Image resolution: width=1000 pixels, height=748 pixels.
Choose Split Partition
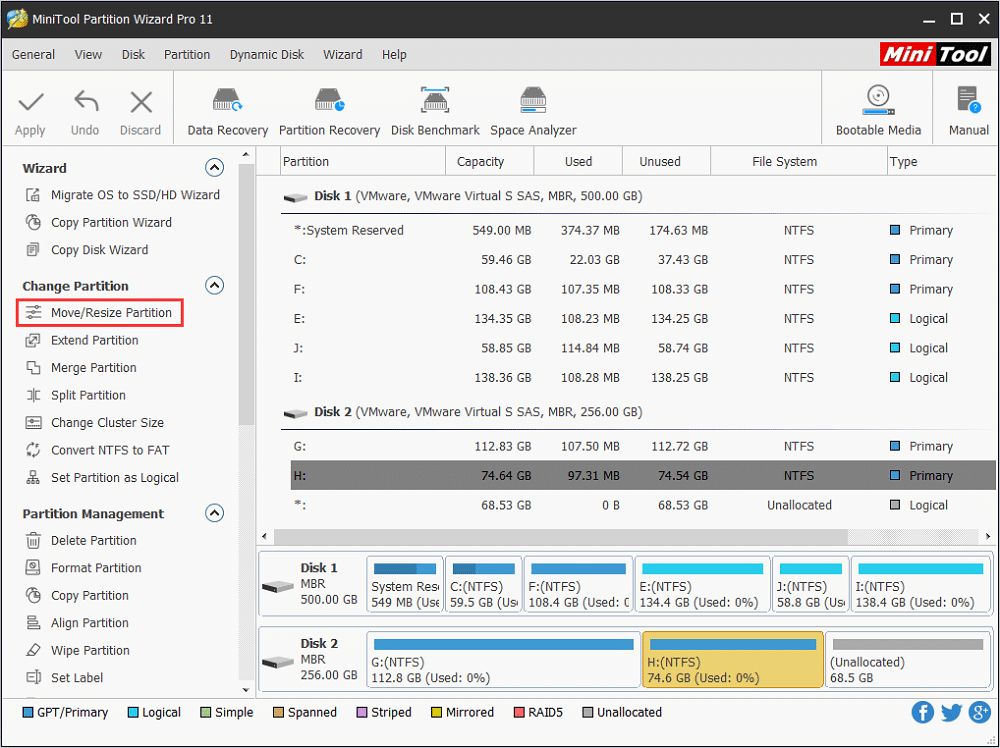tap(75, 395)
